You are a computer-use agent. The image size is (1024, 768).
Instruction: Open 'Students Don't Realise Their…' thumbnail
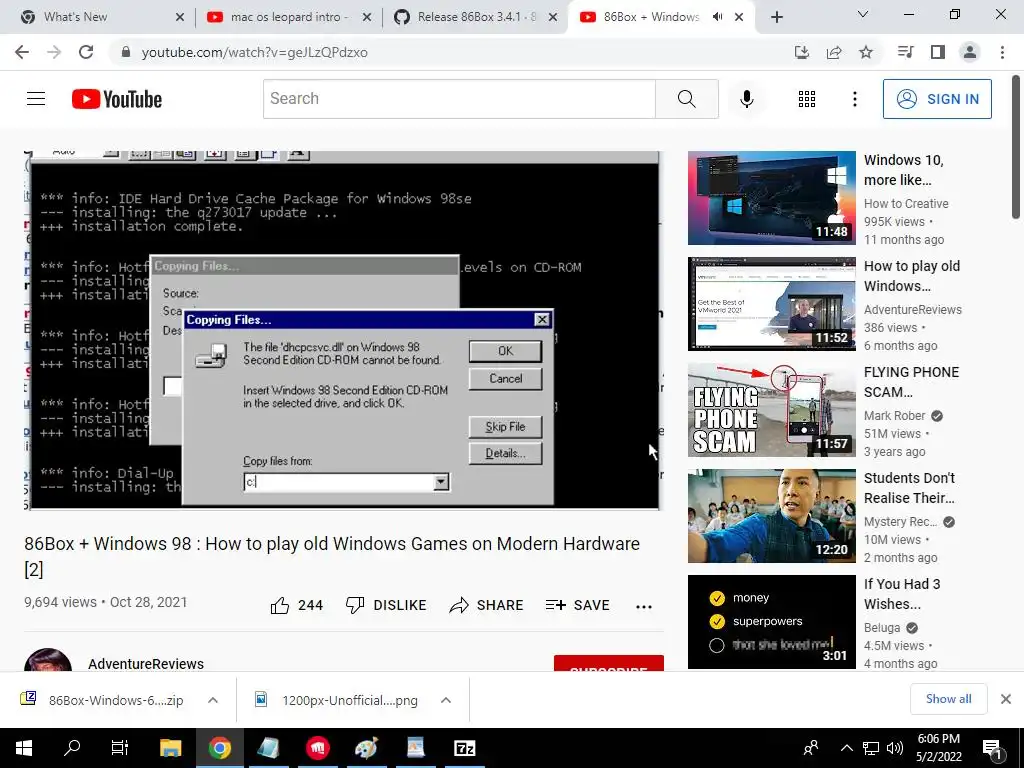click(x=771, y=516)
